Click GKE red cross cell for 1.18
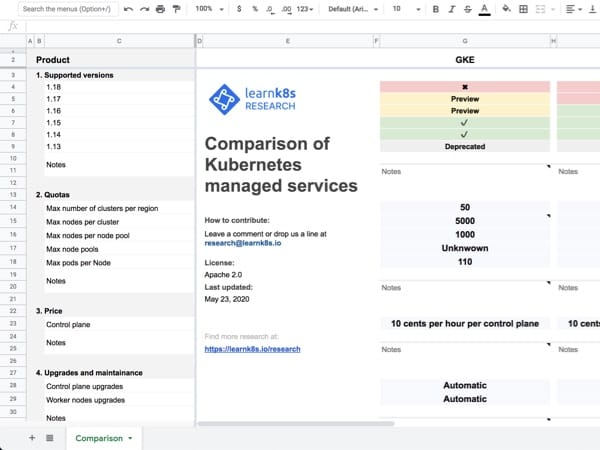 tap(465, 87)
